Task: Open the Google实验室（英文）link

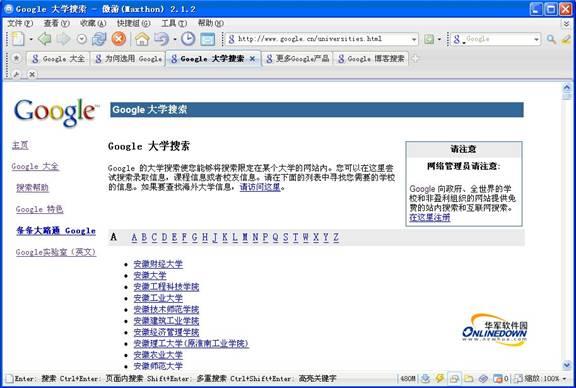Action: point(56,252)
